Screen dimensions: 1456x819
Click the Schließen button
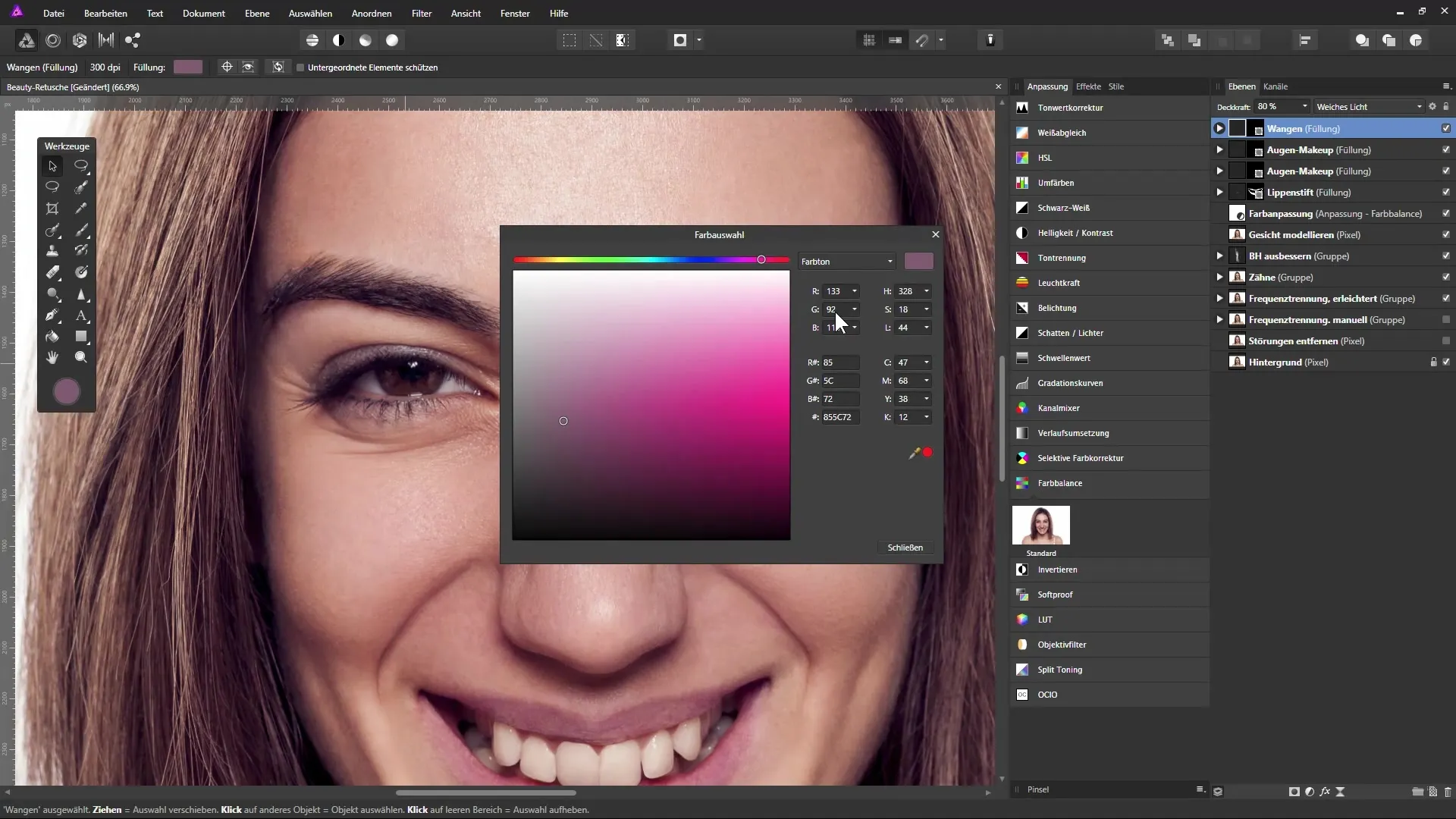pyautogui.click(x=905, y=548)
